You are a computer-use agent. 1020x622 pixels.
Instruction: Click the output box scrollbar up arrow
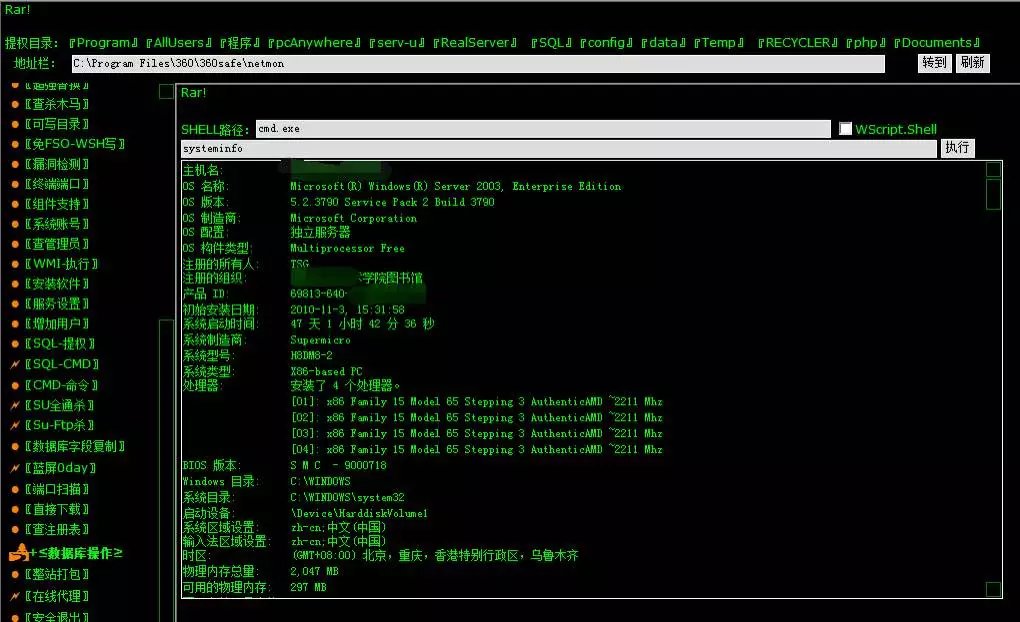[993, 170]
